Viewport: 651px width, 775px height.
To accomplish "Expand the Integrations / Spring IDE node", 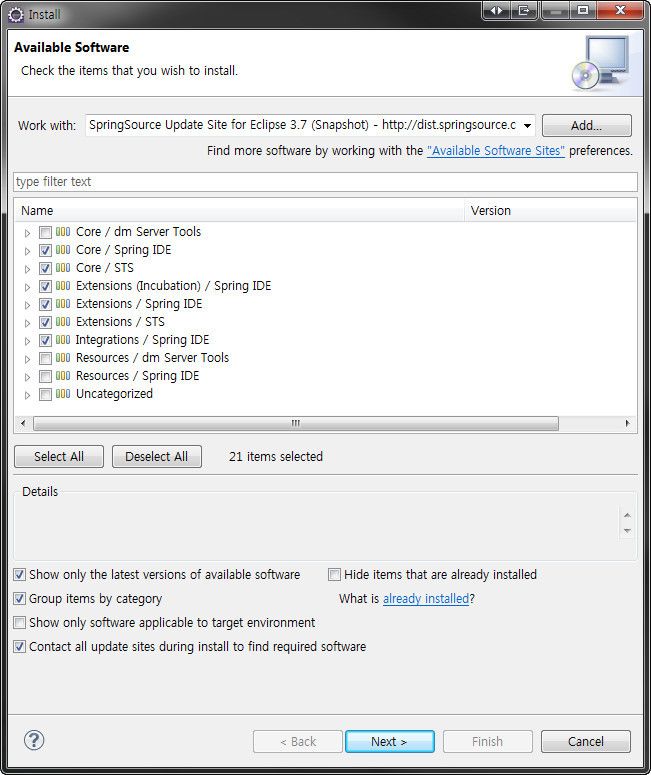I will click(x=28, y=341).
